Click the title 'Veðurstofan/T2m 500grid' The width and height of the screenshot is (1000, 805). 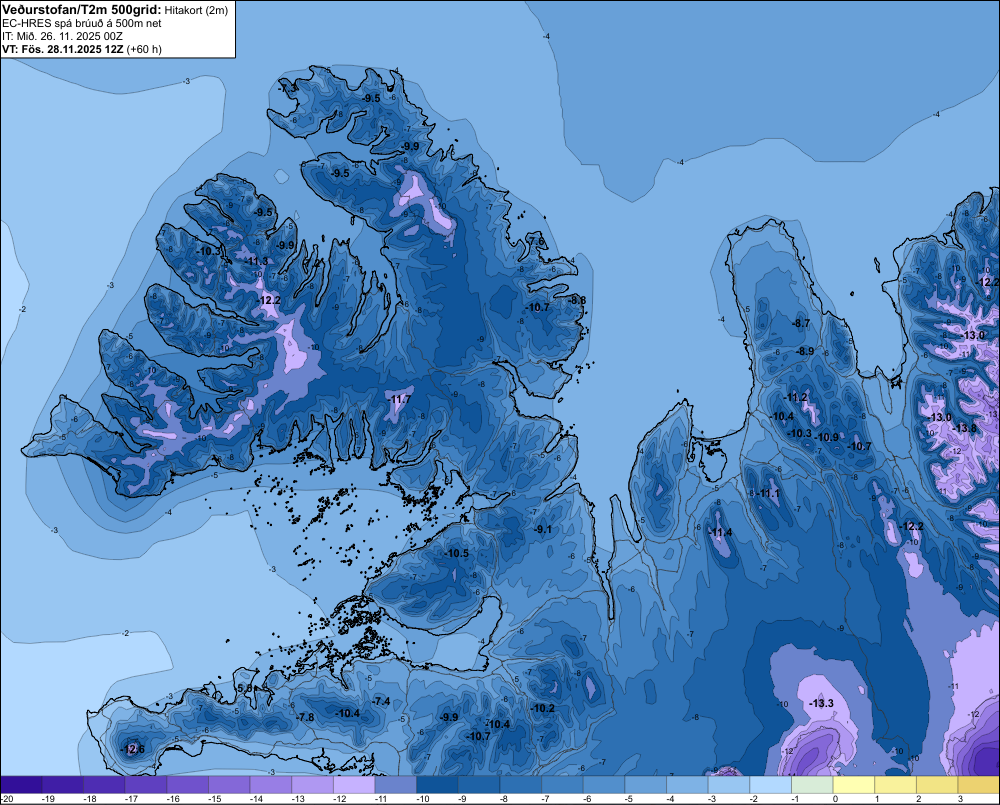click(x=82, y=10)
